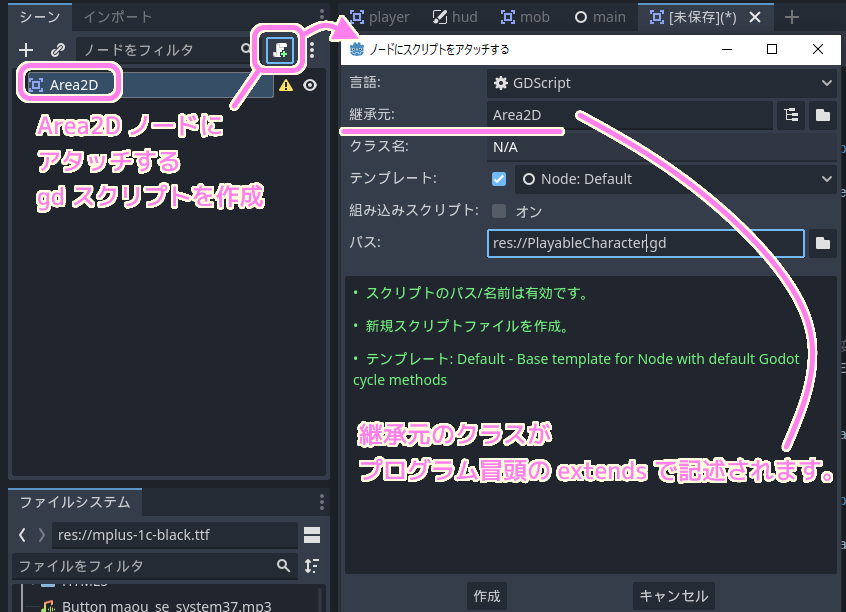Click the file sort icon in FileSystem panel
Viewport: 846px width, 612px height.
pos(314,565)
